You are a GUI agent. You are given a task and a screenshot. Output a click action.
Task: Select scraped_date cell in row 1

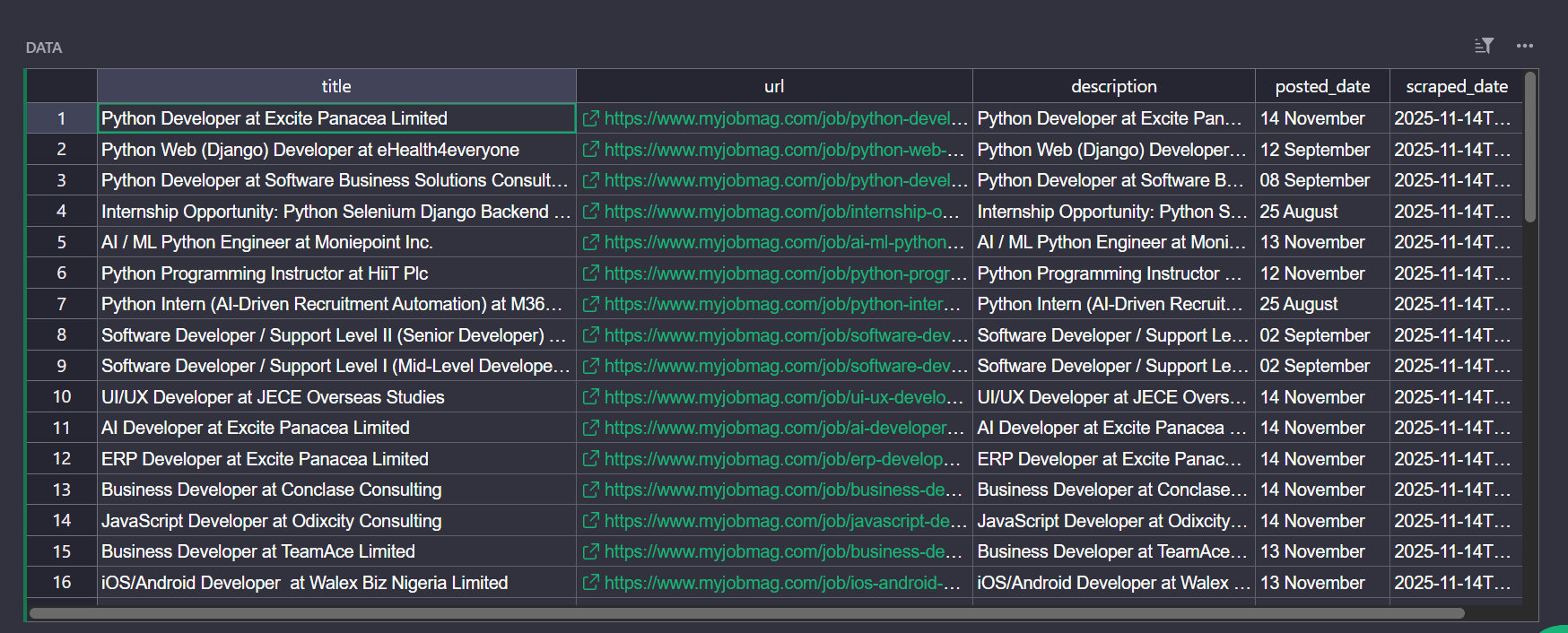[x=1457, y=118]
